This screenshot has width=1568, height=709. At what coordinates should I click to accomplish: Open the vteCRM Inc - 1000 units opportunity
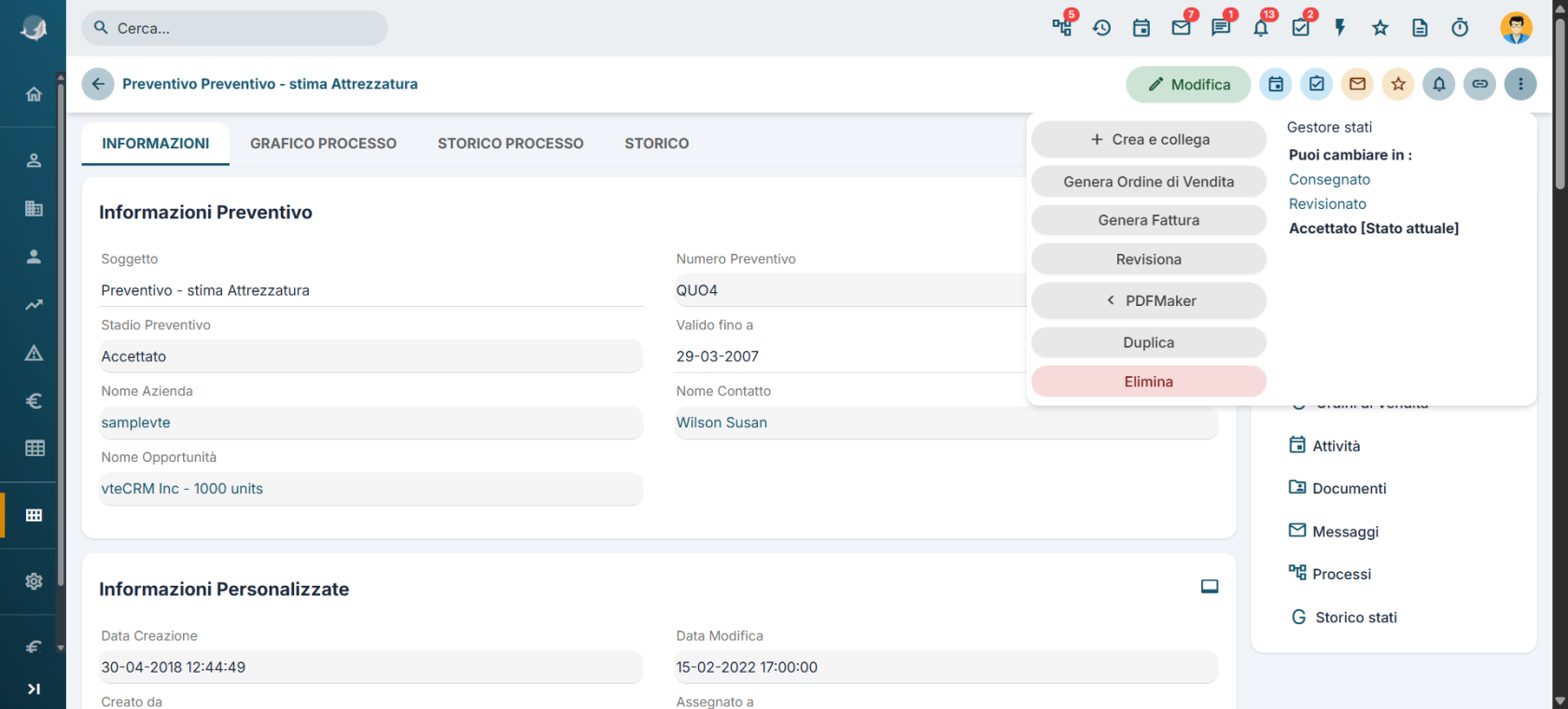click(x=182, y=489)
